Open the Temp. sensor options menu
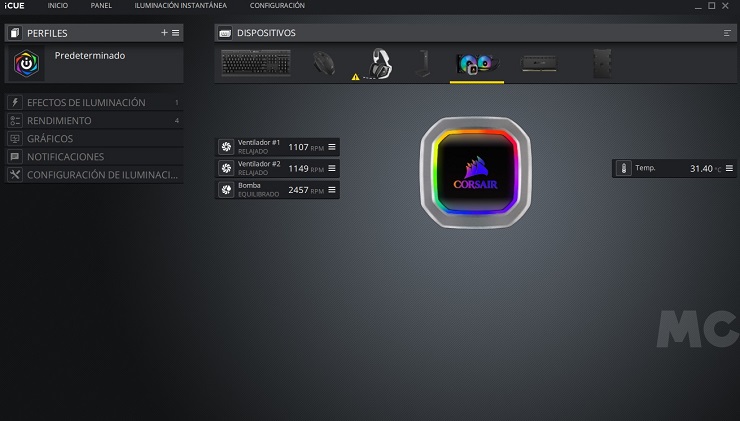Viewport: 740px width, 421px height. click(729, 169)
